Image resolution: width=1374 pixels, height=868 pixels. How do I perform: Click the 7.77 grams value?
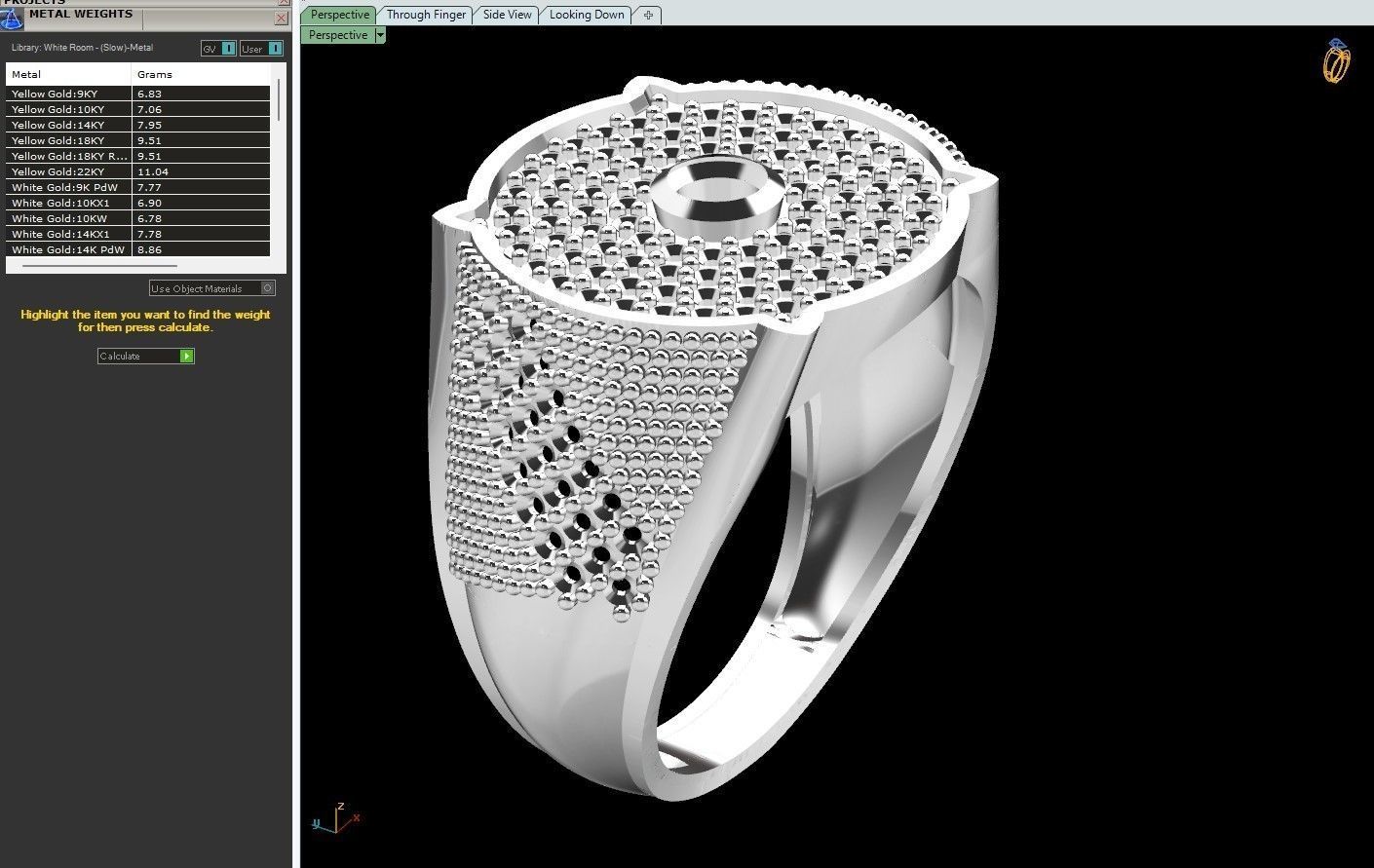point(149,187)
